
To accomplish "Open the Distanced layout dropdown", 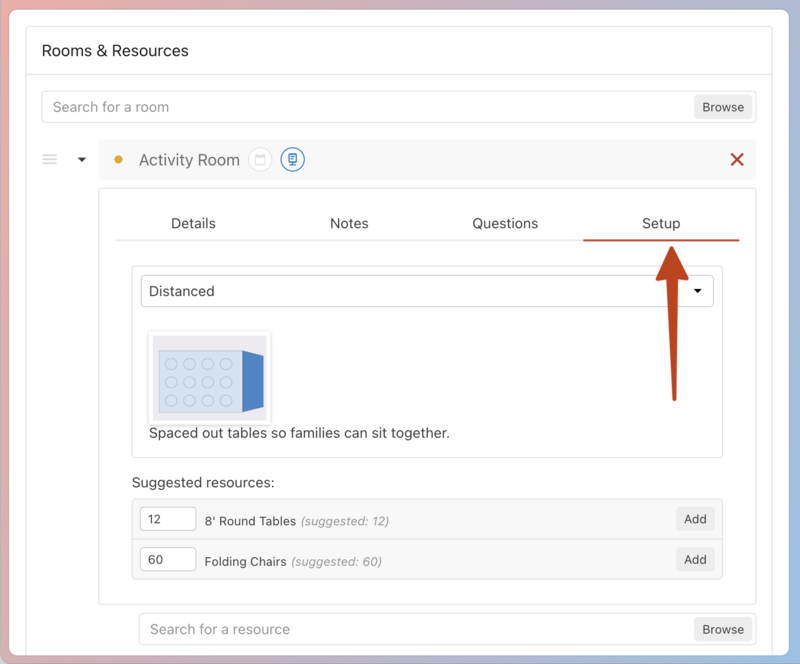I will (x=427, y=291).
